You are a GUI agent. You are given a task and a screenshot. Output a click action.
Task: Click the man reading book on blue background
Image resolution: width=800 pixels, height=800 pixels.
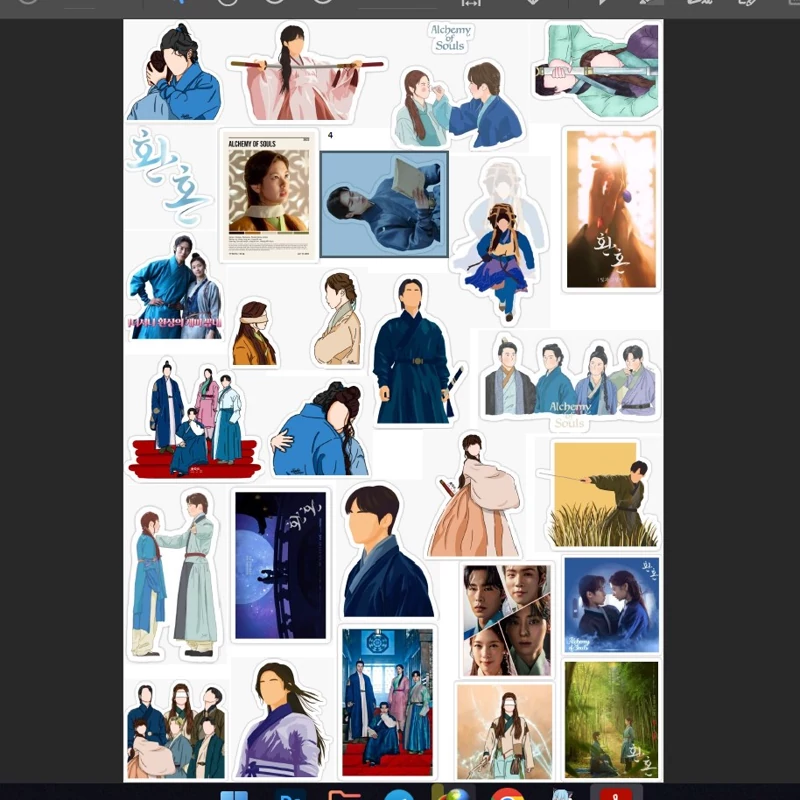tap(384, 204)
